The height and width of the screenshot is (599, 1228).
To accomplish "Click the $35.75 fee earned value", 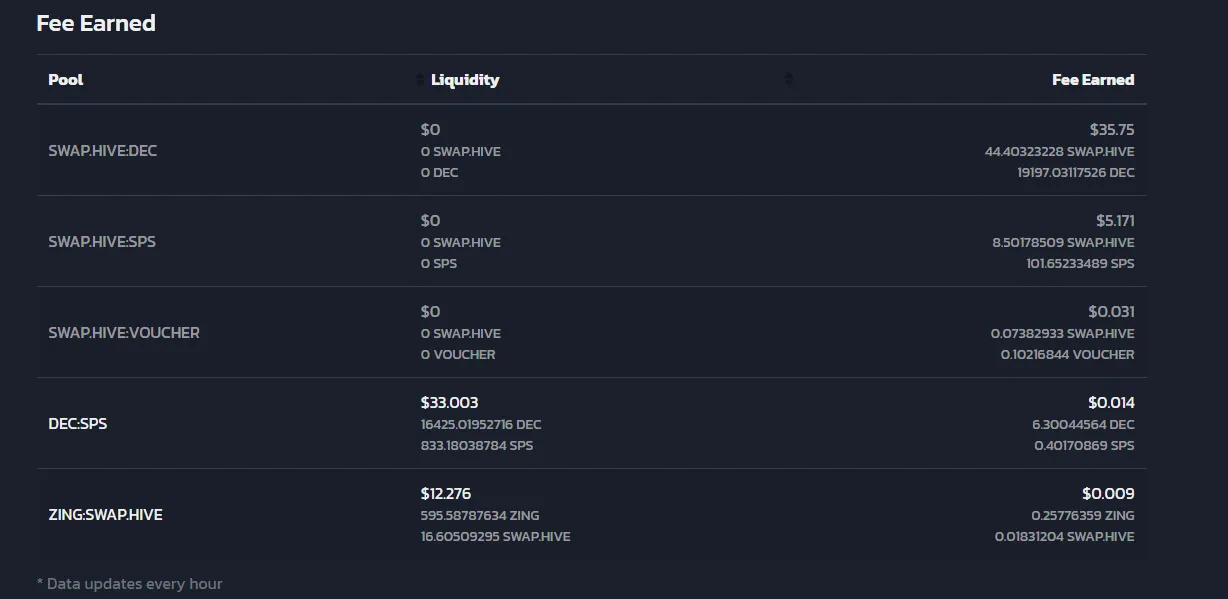I will [1112, 129].
